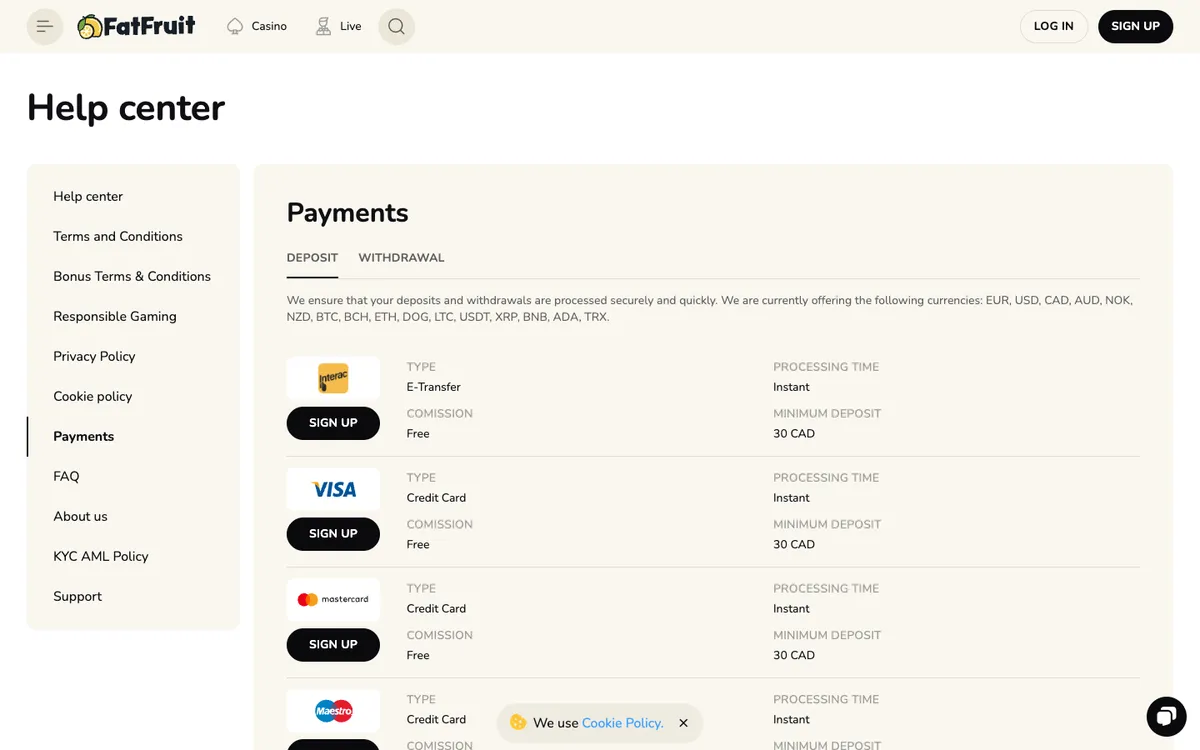Click SIGN UP under the Mastercard logo

point(333,645)
